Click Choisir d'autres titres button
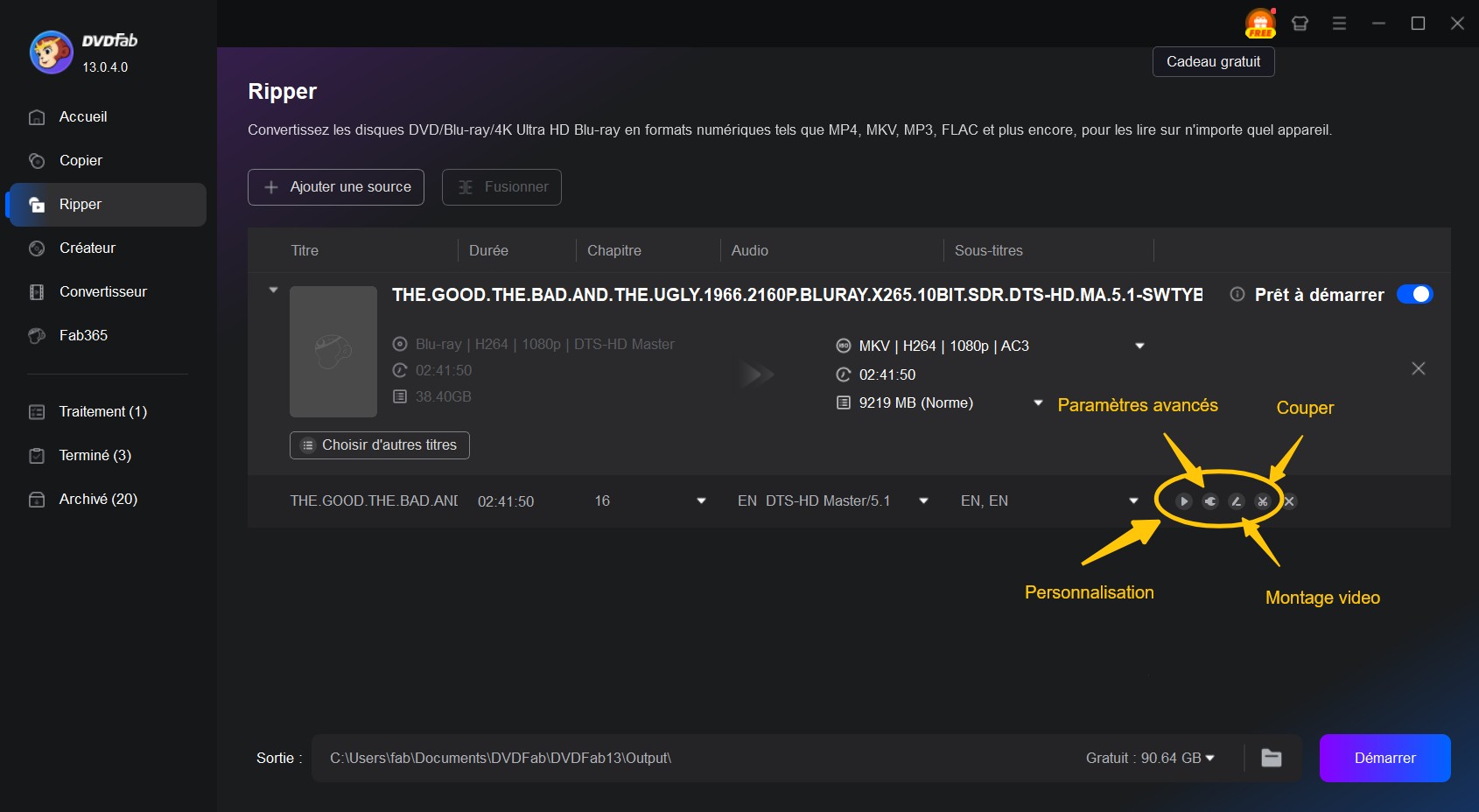Screen dimensions: 1479x812 (380, 445)
